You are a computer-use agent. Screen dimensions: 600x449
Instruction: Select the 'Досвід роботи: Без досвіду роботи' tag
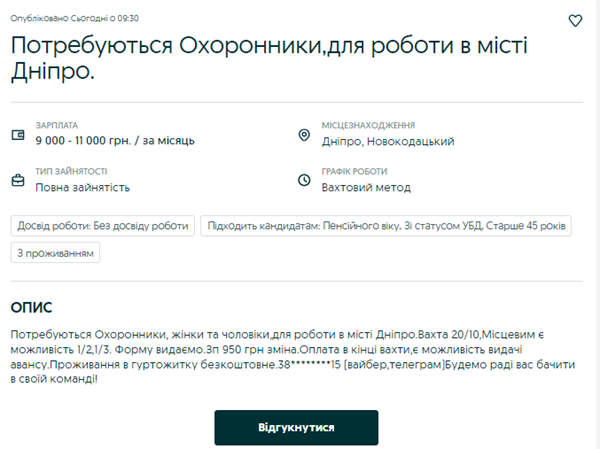(103, 226)
